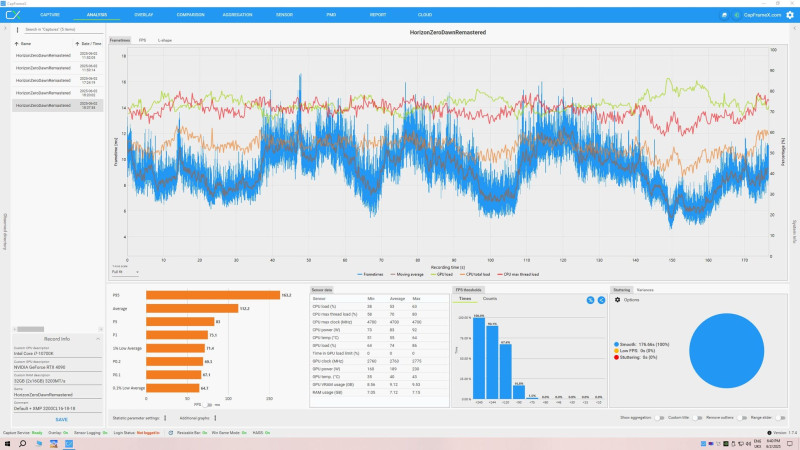
Task: Open the COMPARISON tab
Action: tap(191, 15)
